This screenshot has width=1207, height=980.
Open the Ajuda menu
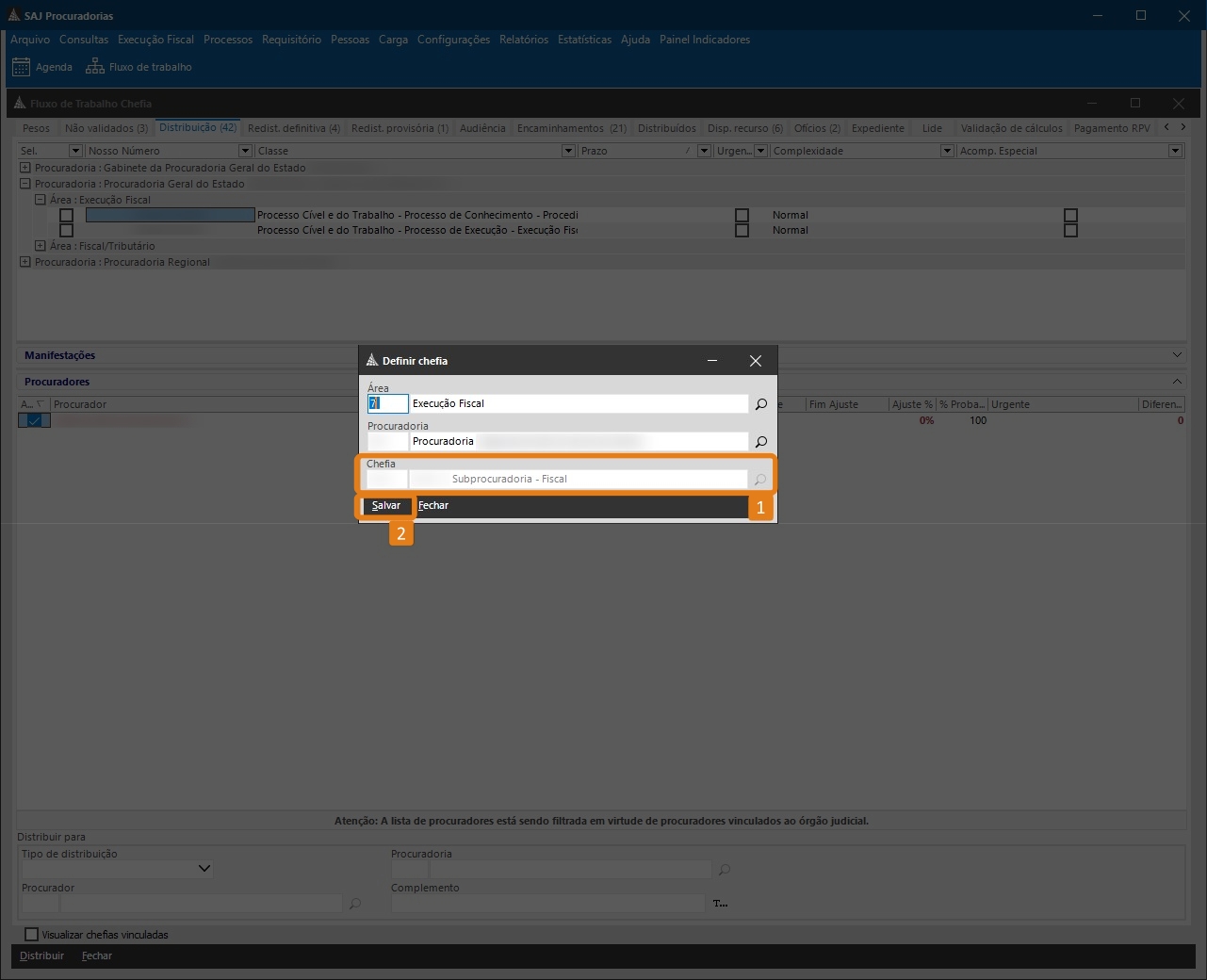click(x=635, y=40)
